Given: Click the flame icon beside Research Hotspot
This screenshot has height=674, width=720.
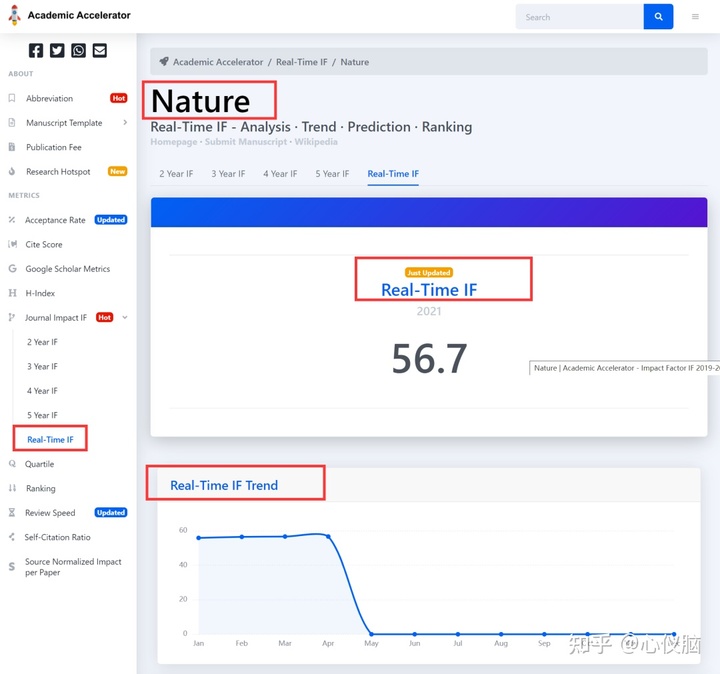Looking at the screenshot, I should (12, 171).
